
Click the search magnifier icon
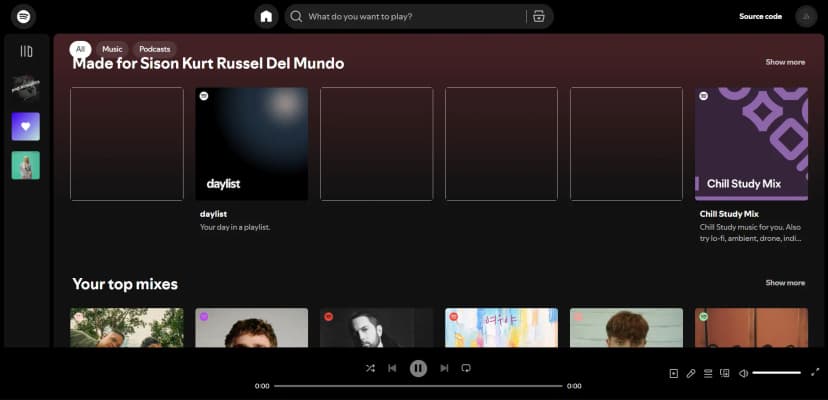click(x=296, y=16)
